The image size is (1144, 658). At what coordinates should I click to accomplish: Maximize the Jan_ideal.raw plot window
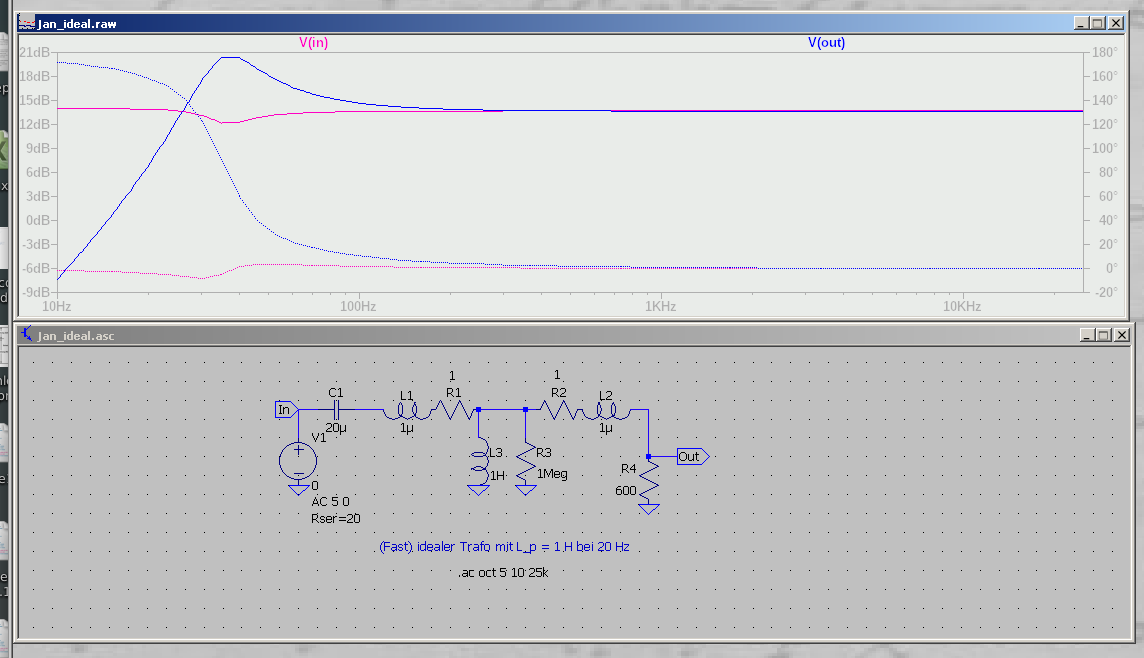click(x=1098, y=23)
